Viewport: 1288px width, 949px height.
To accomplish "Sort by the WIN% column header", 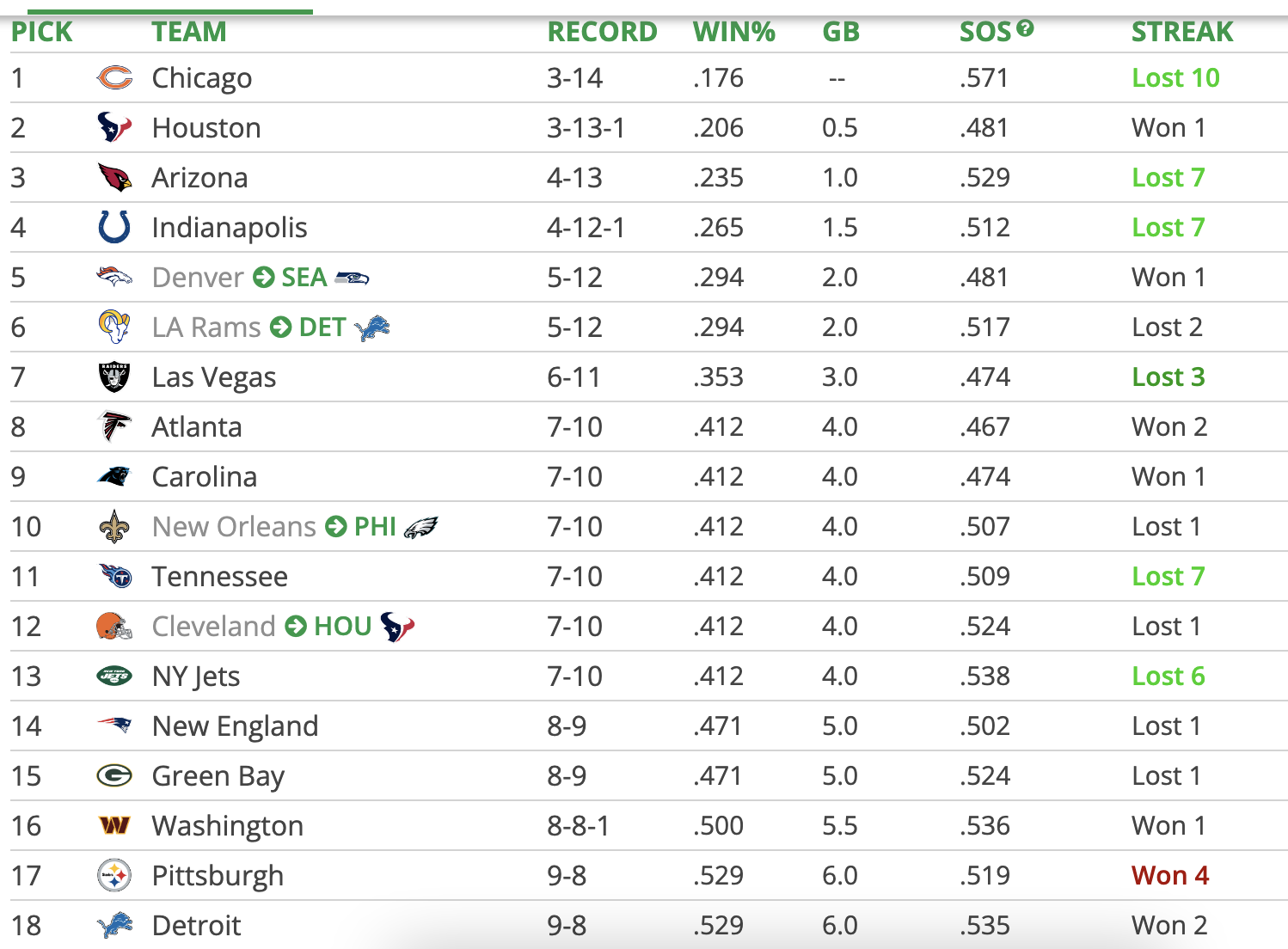I will (x=733, y=32).
